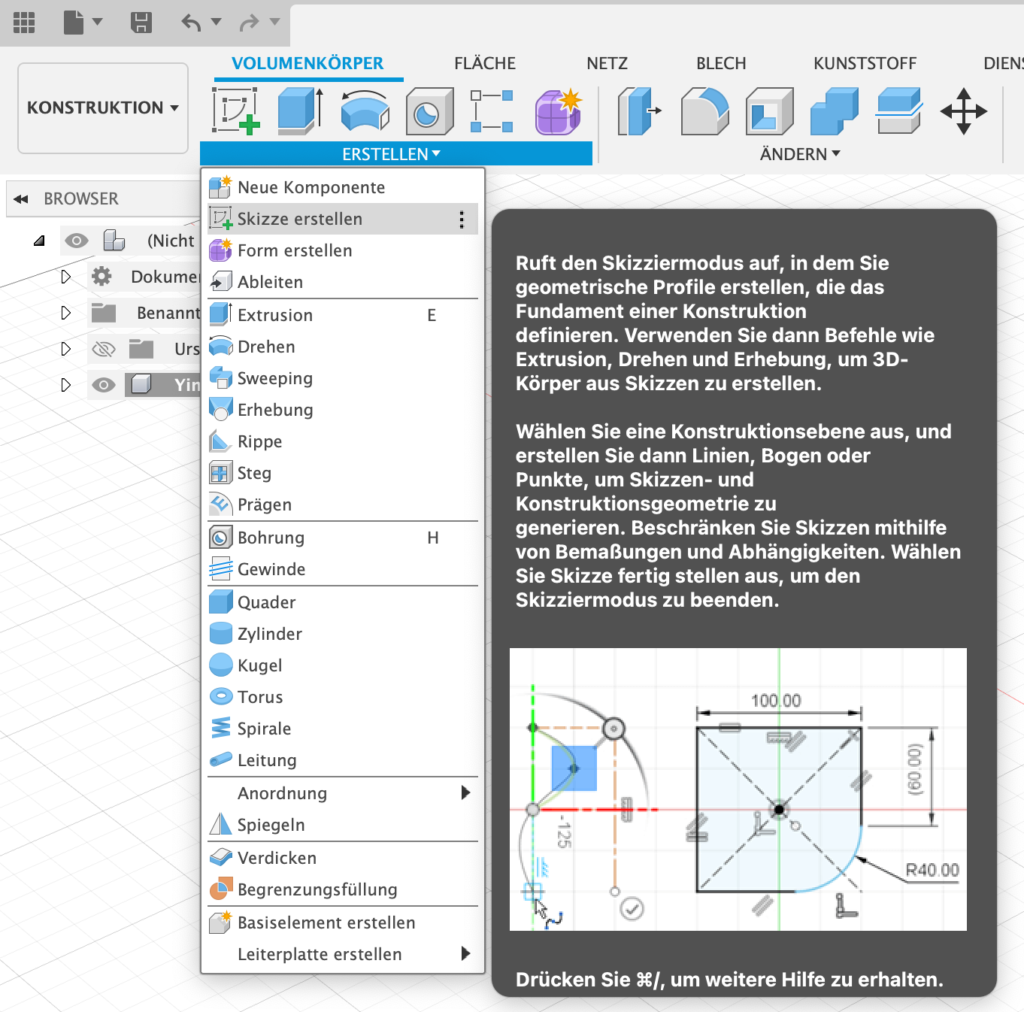This screenshot has width=1024, height=1012.
Task: Click the Bohrung toolbar icon
Action: (429, 111)
